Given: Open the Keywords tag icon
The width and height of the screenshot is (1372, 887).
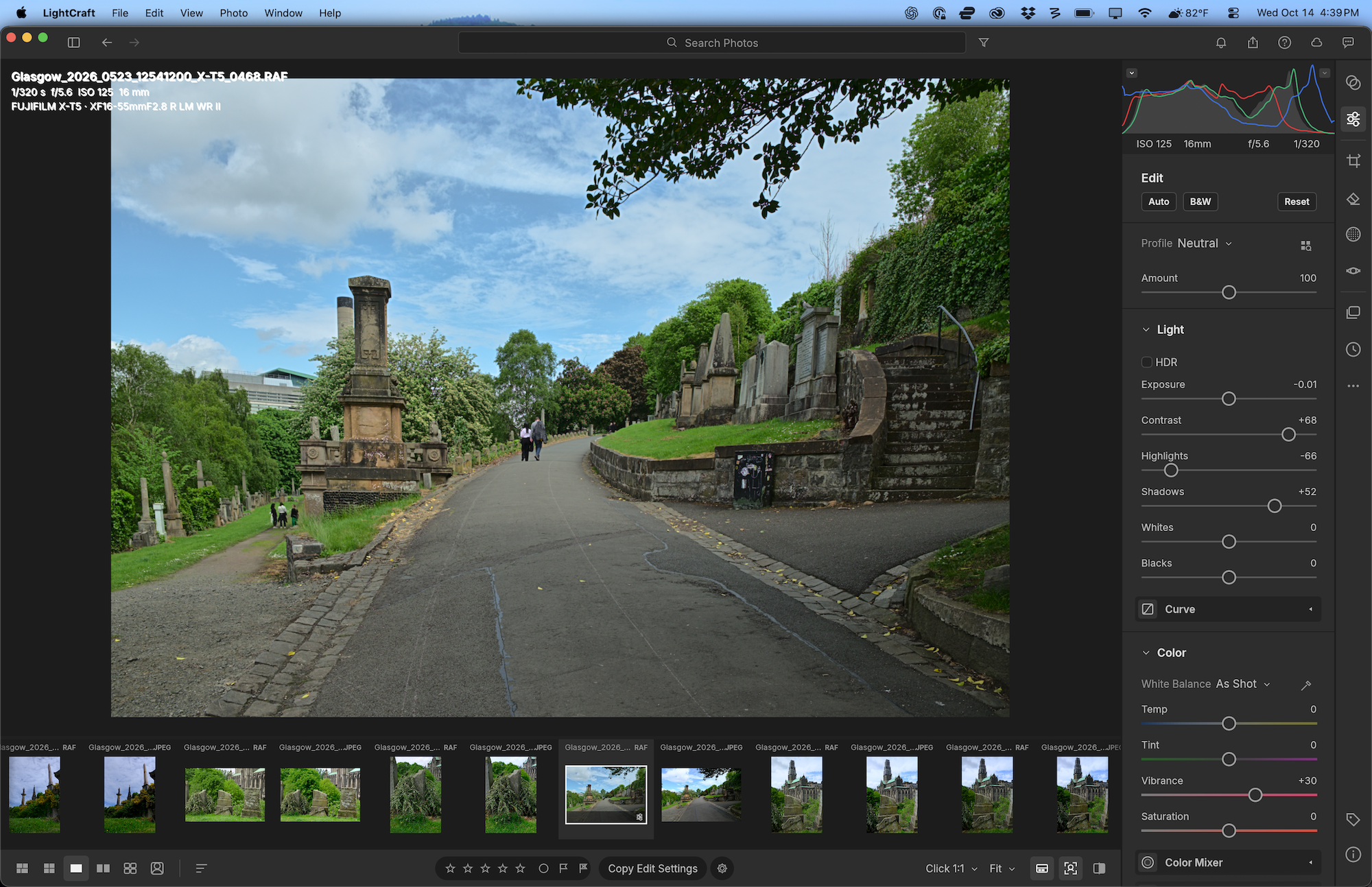Looking at the screenshot, I should click(x=1353, y=819).
